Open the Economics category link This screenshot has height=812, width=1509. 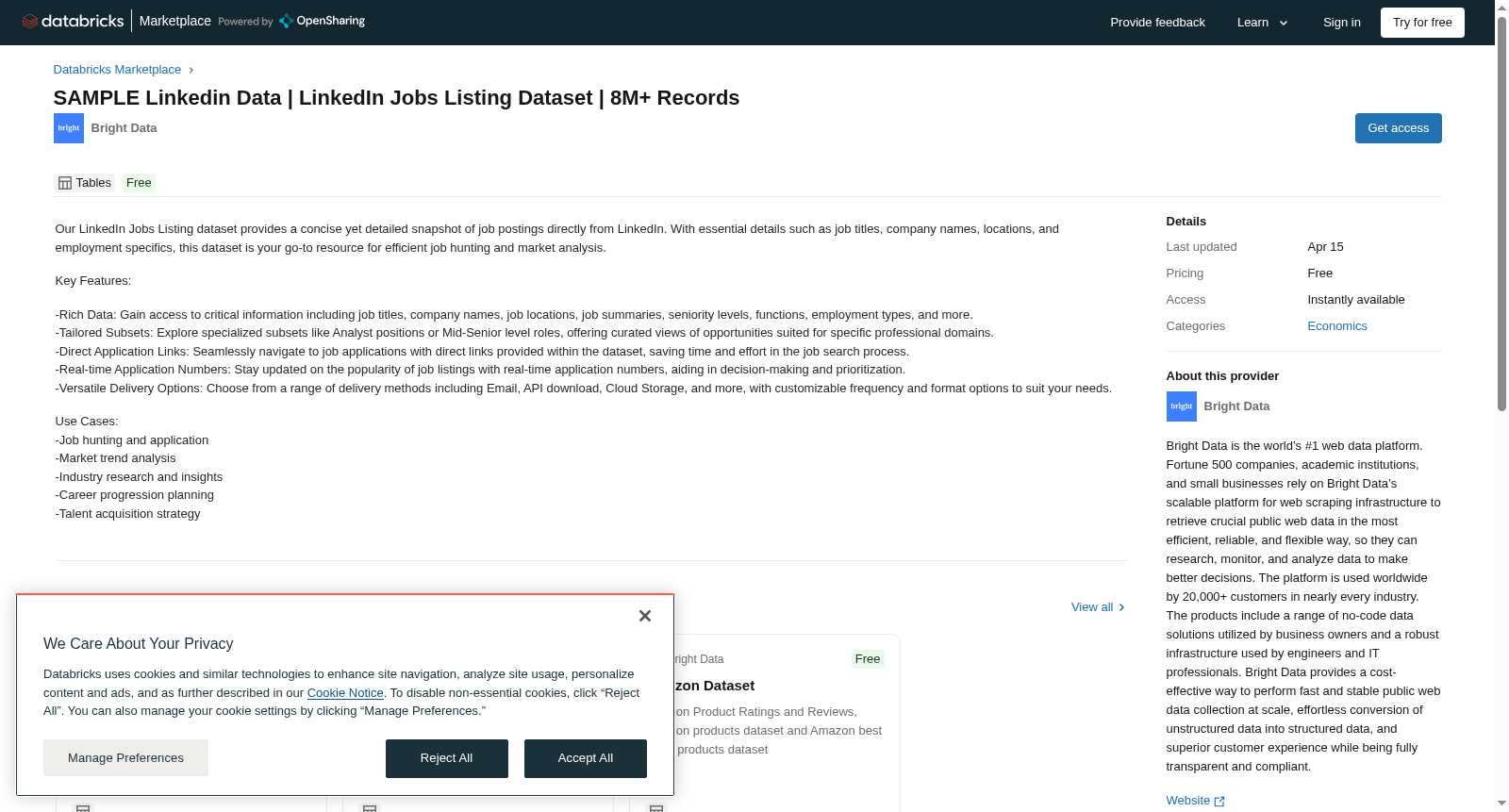1336,326
